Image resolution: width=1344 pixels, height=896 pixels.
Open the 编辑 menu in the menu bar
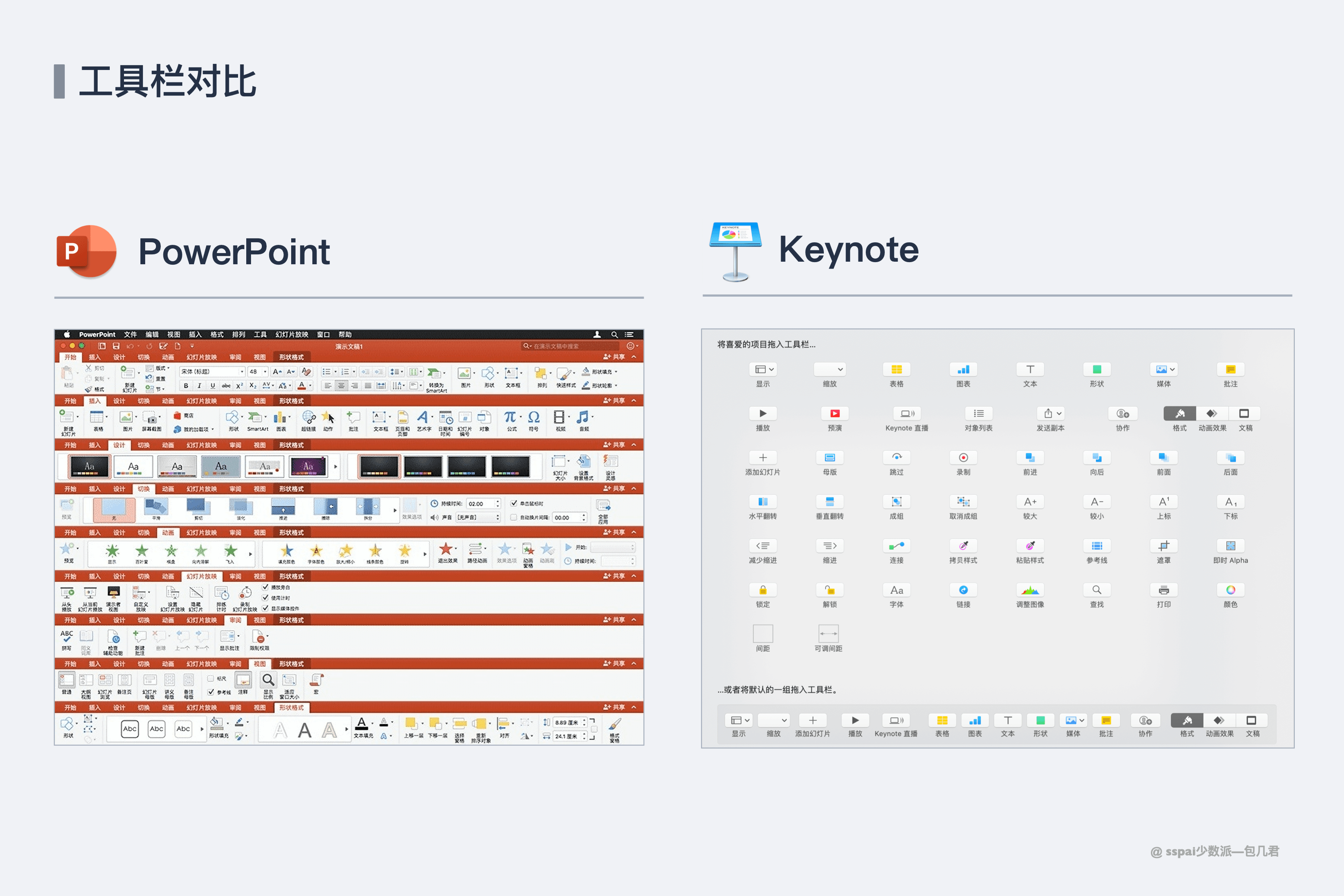point(152,335)
